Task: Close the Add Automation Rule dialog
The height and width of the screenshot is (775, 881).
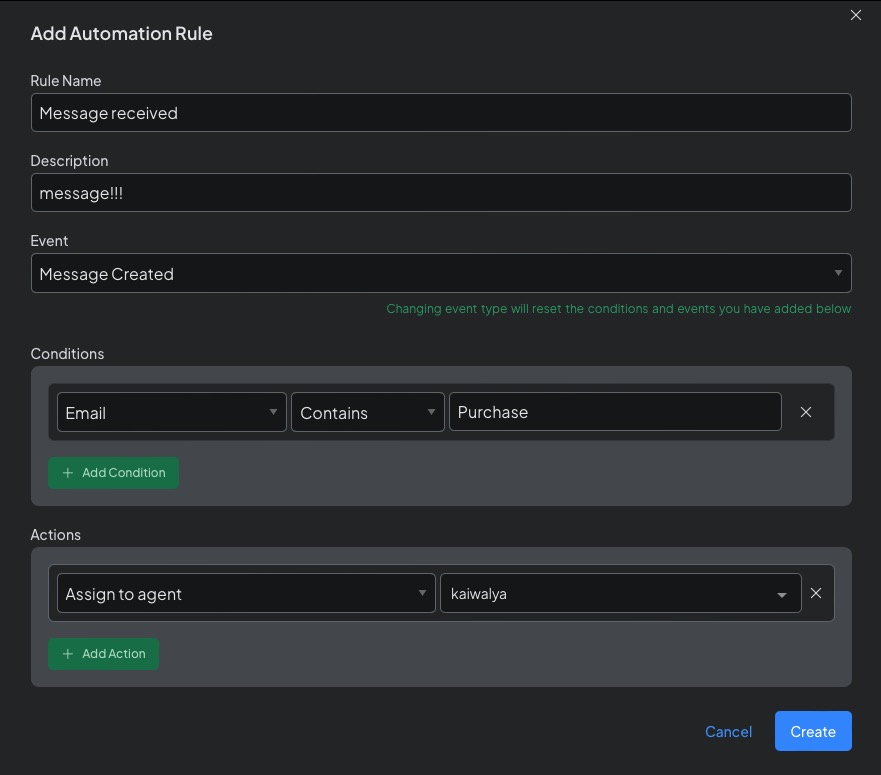Action: pos(856,15)
